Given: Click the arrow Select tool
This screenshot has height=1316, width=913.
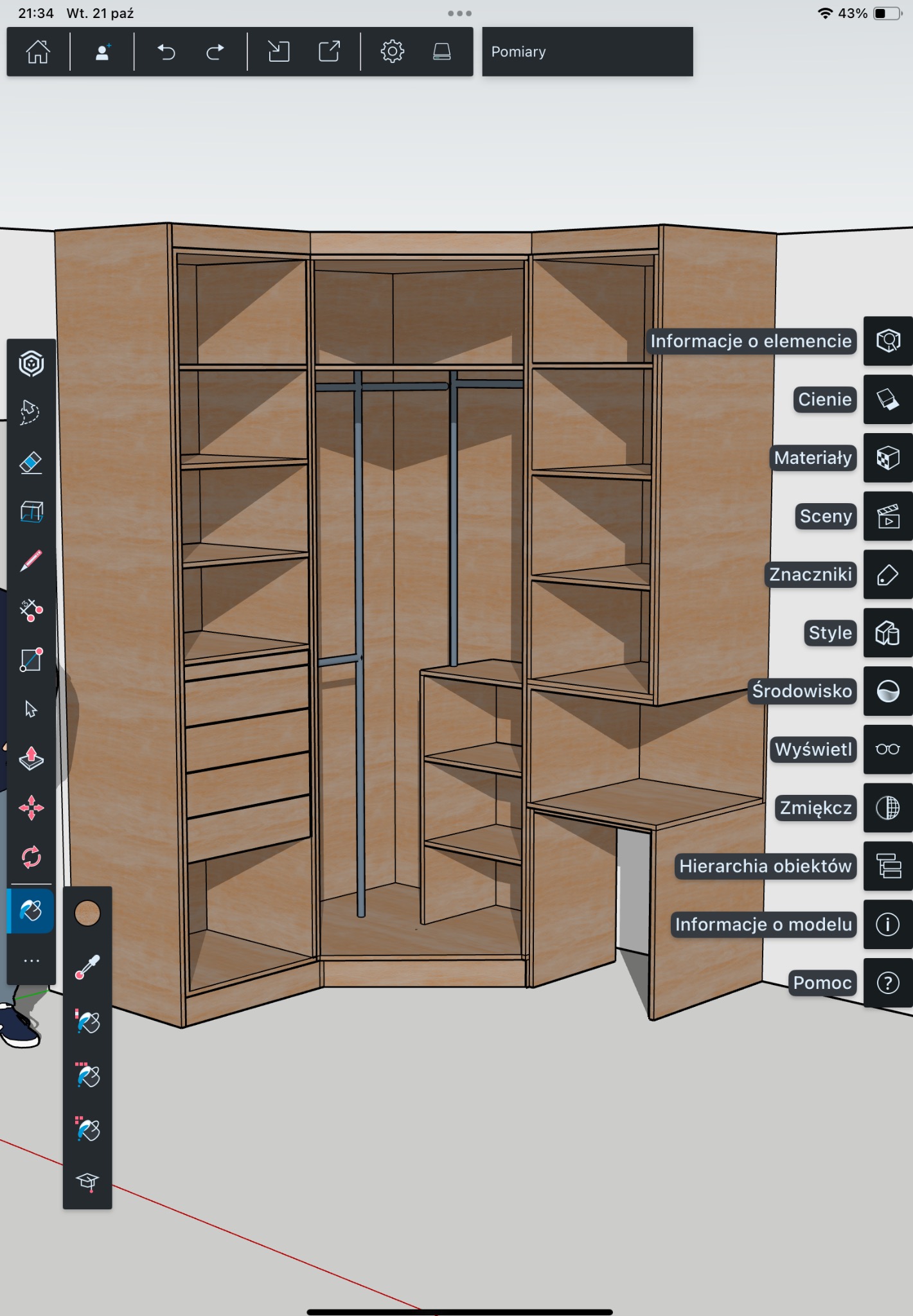Looking at the screenshot, I should [x=31, y=709].
